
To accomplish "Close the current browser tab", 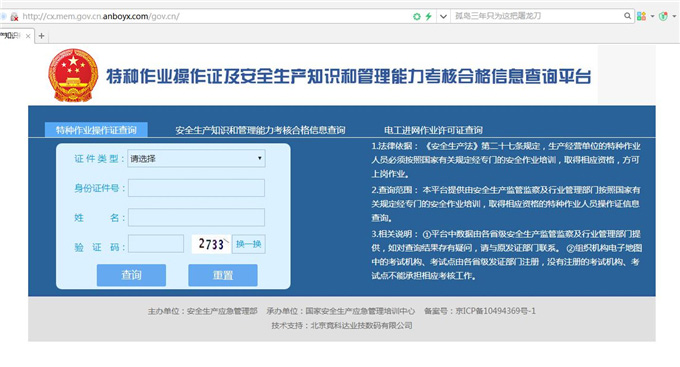I will [x=28, y=36].
